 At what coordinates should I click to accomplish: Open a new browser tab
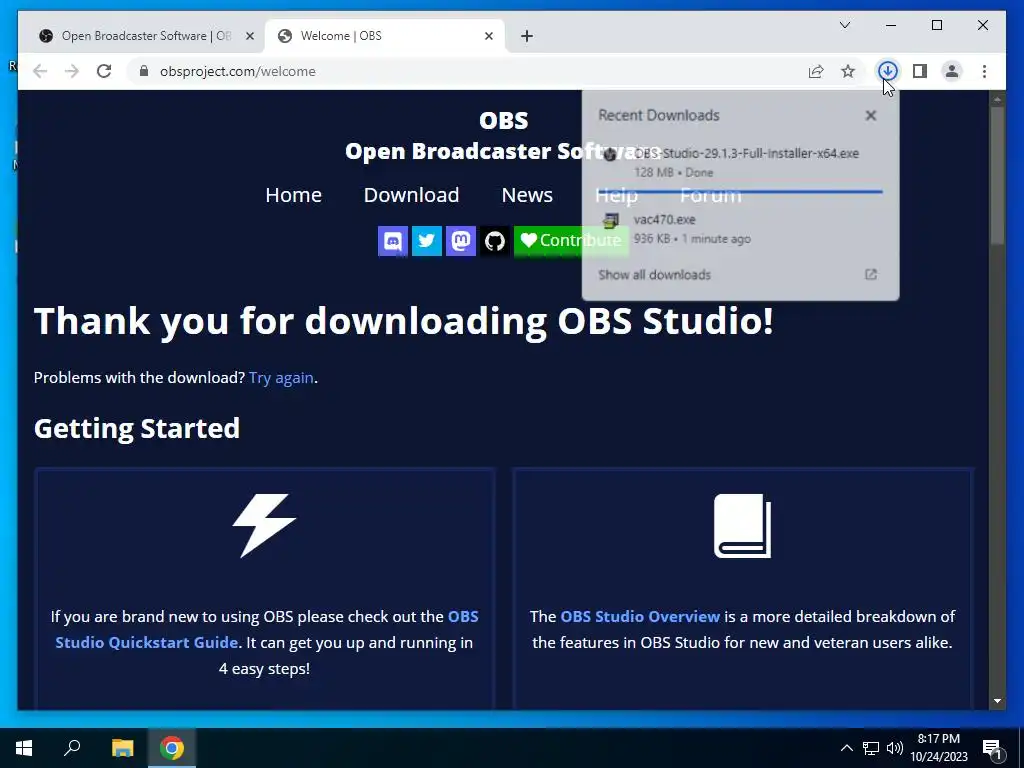pyautogui.click(x=527, y=36)
